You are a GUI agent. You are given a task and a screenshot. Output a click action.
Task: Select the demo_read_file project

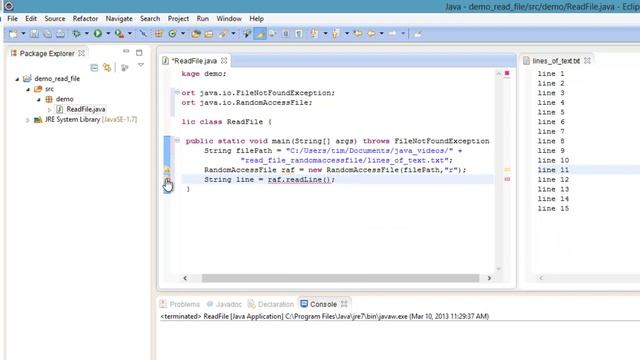57,78
